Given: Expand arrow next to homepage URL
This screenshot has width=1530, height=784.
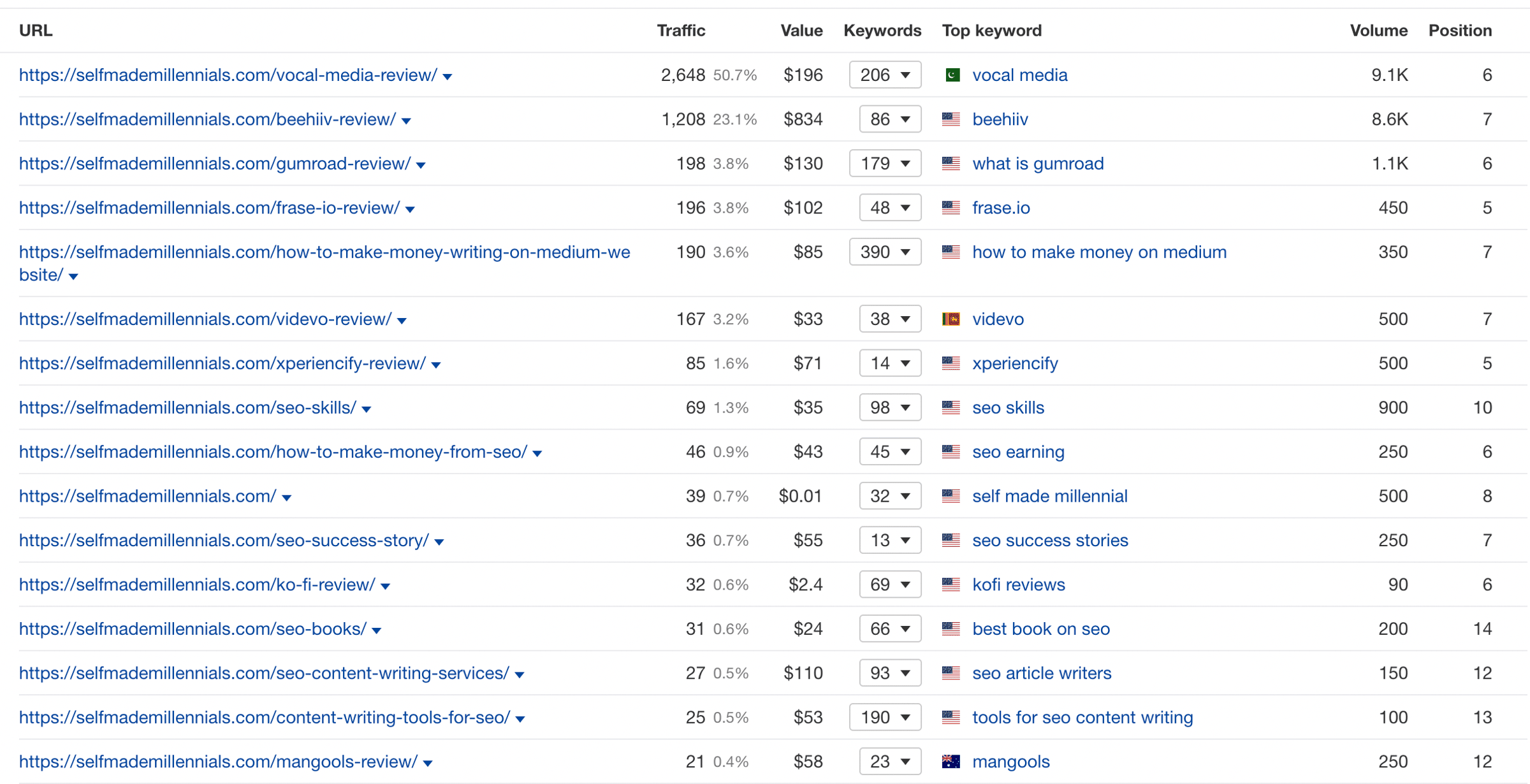Looking at the screenshot, I should [x=287, y=498].
